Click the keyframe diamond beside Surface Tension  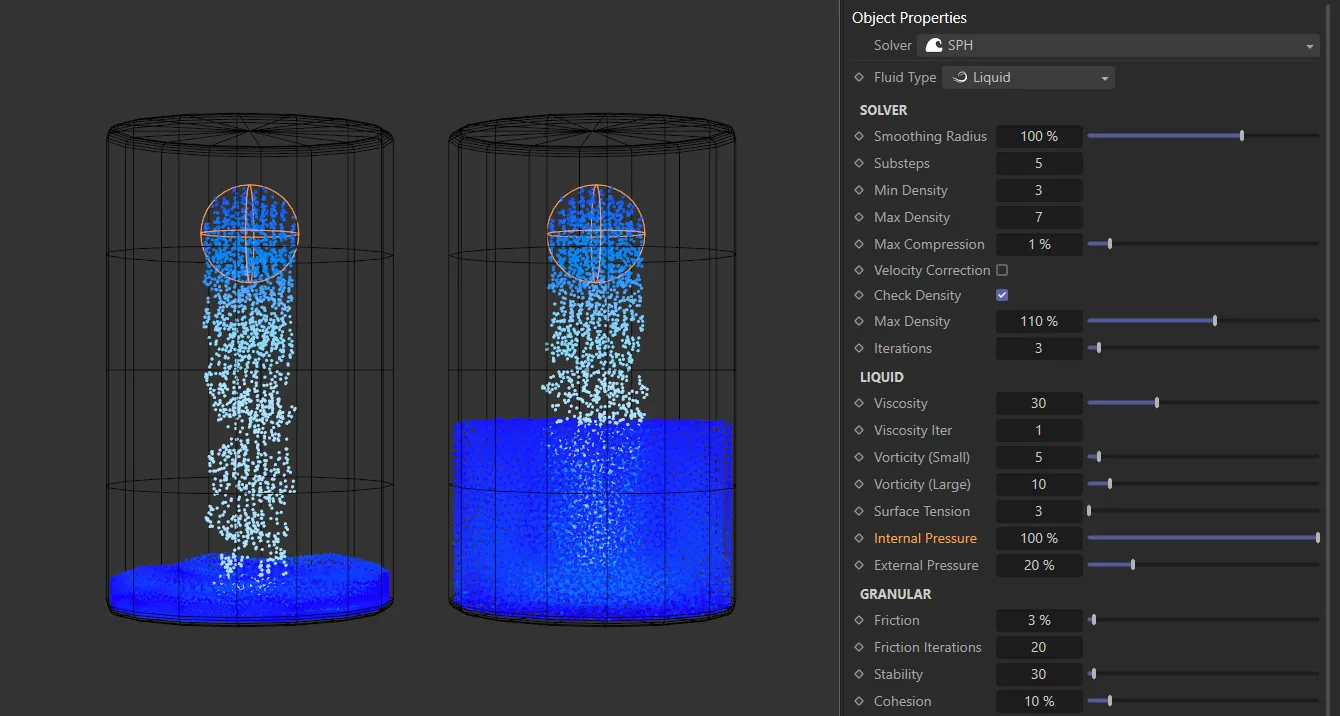point(860,511)
